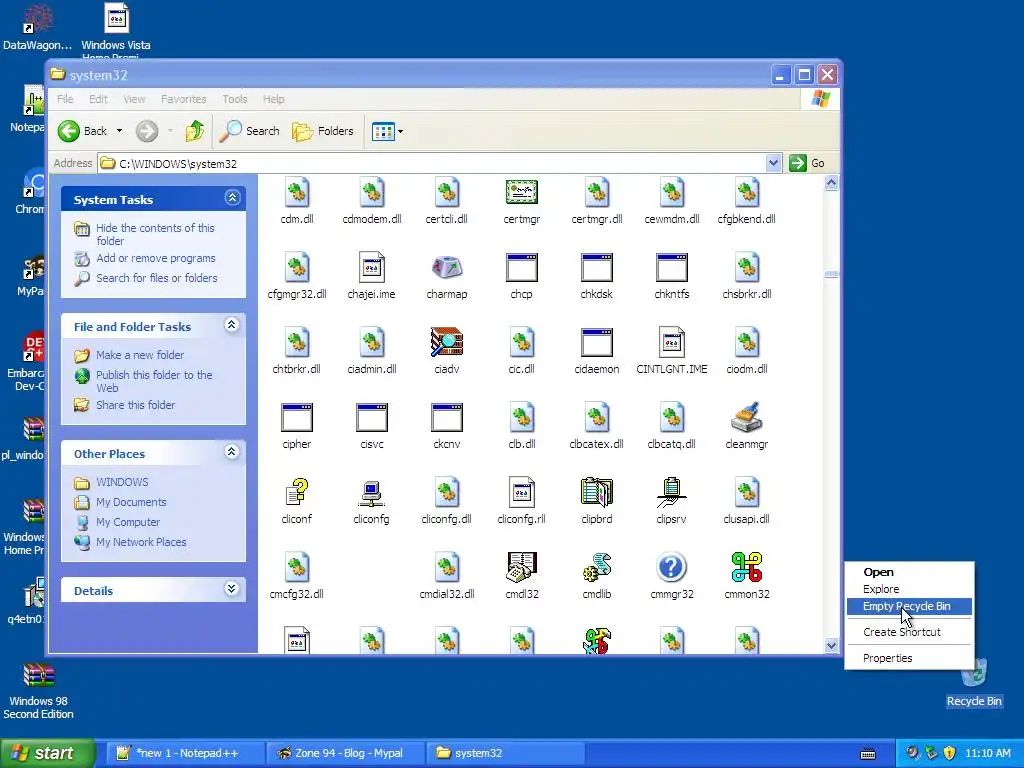Open My Documents from Other Places

[x=131, y=502]
